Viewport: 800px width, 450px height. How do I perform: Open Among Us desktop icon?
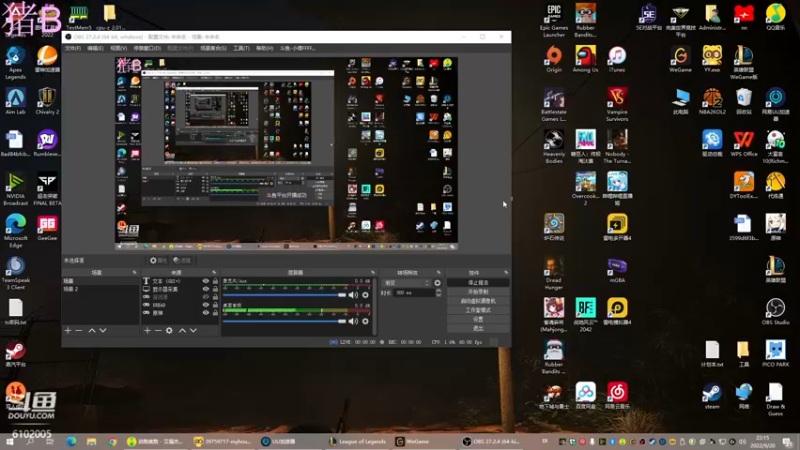[585, 59]
